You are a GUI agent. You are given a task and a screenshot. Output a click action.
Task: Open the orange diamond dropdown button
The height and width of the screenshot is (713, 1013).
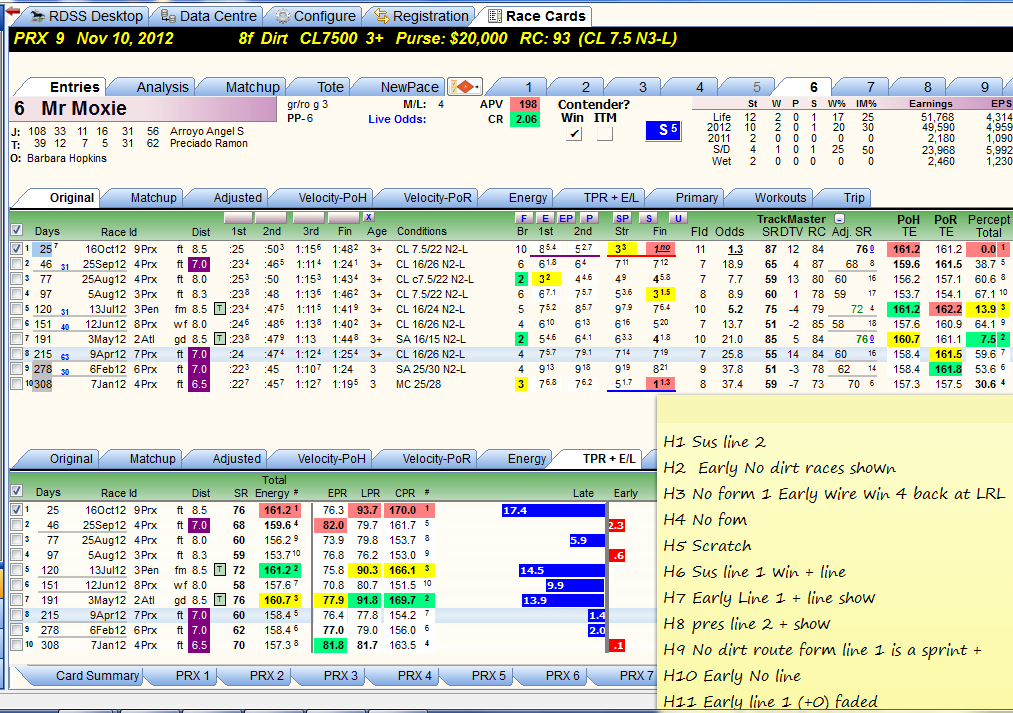465,87
